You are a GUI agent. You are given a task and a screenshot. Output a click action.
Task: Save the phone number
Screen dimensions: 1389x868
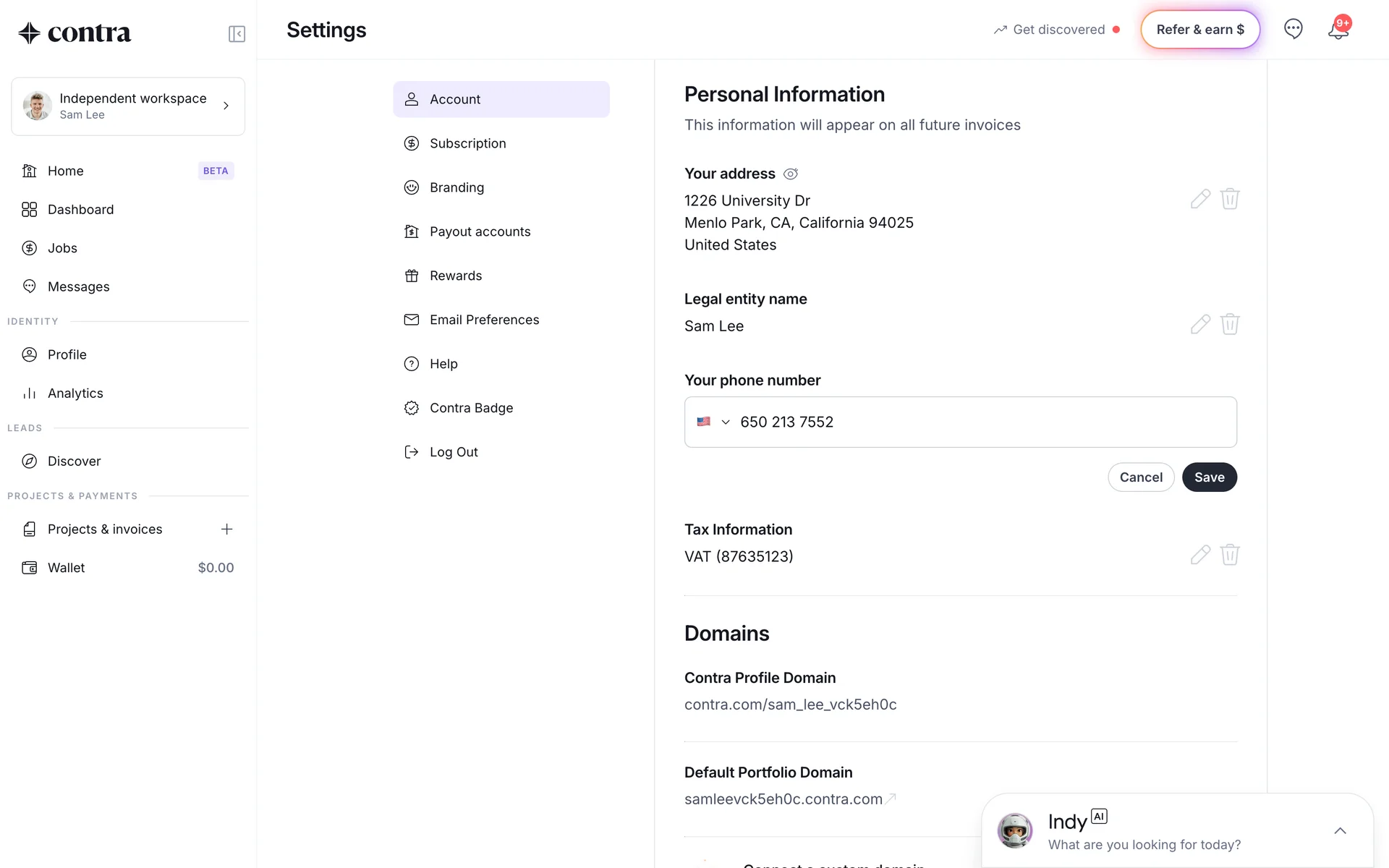point(1209,477)
